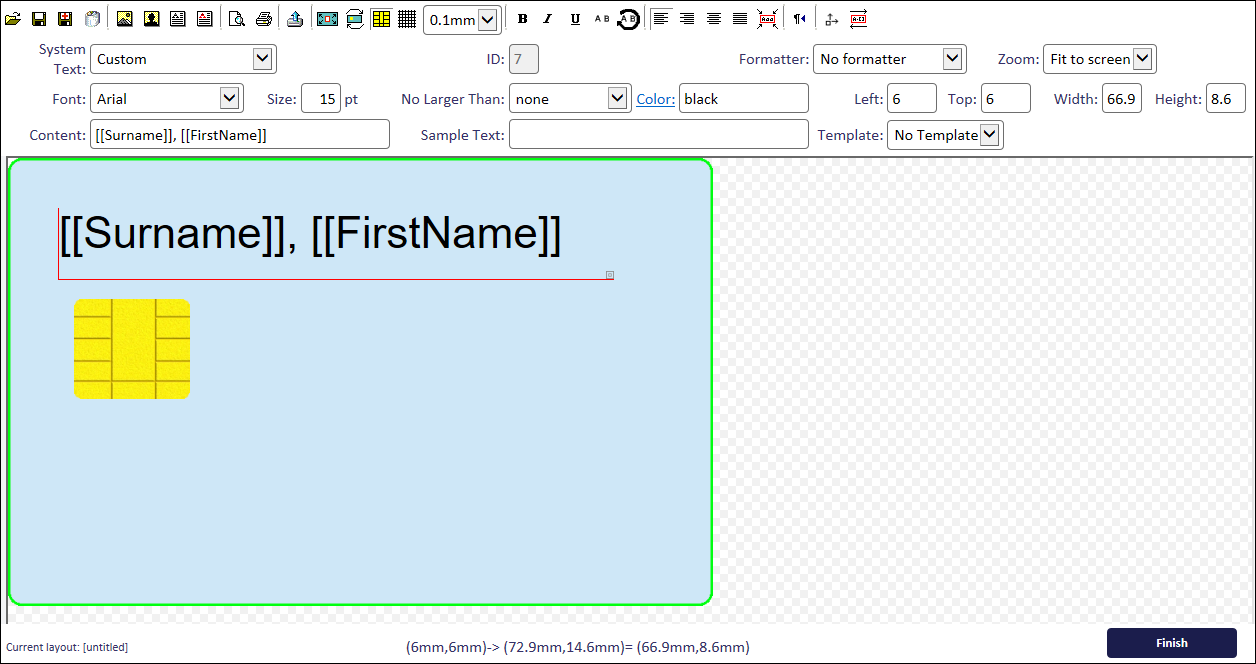The image size is (1256, 664).
Task: Save layout with the floppy disk icon
Action: 39,18
